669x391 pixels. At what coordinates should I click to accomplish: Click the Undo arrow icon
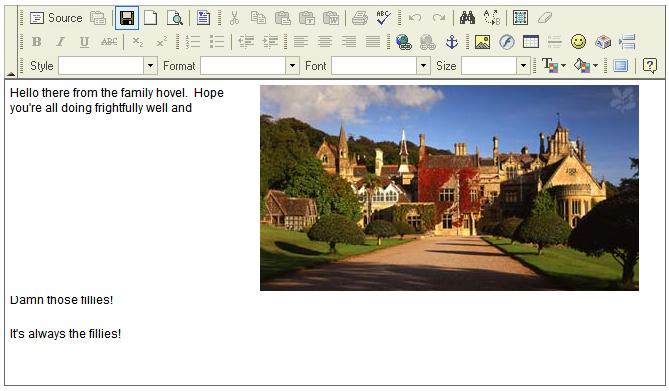pyautogui.click(x=415, y=18)
